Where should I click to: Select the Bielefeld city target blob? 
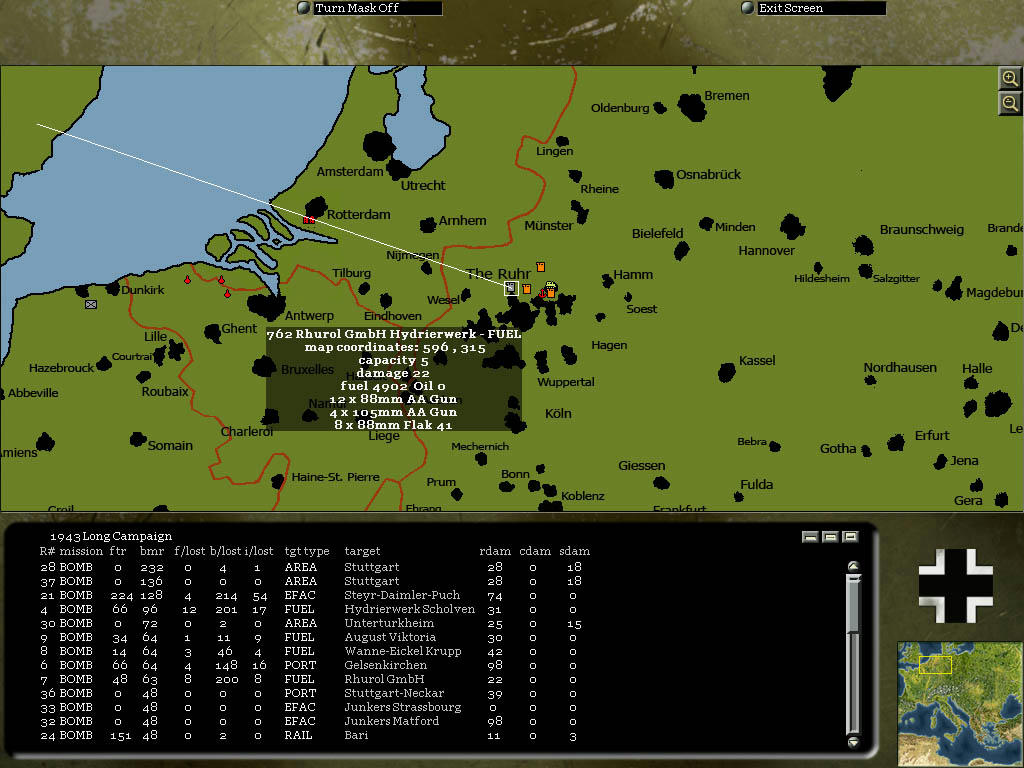click(x=682, y=251)
